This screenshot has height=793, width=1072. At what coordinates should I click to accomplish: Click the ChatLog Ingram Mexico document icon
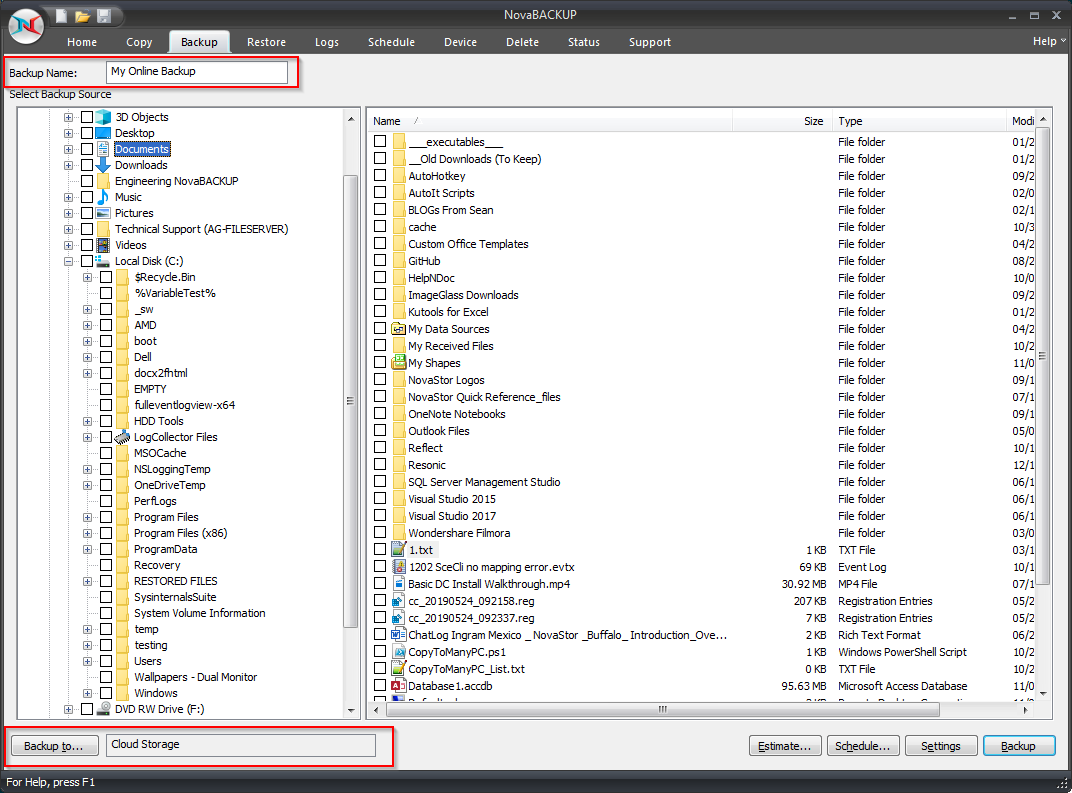click(399, 634)
